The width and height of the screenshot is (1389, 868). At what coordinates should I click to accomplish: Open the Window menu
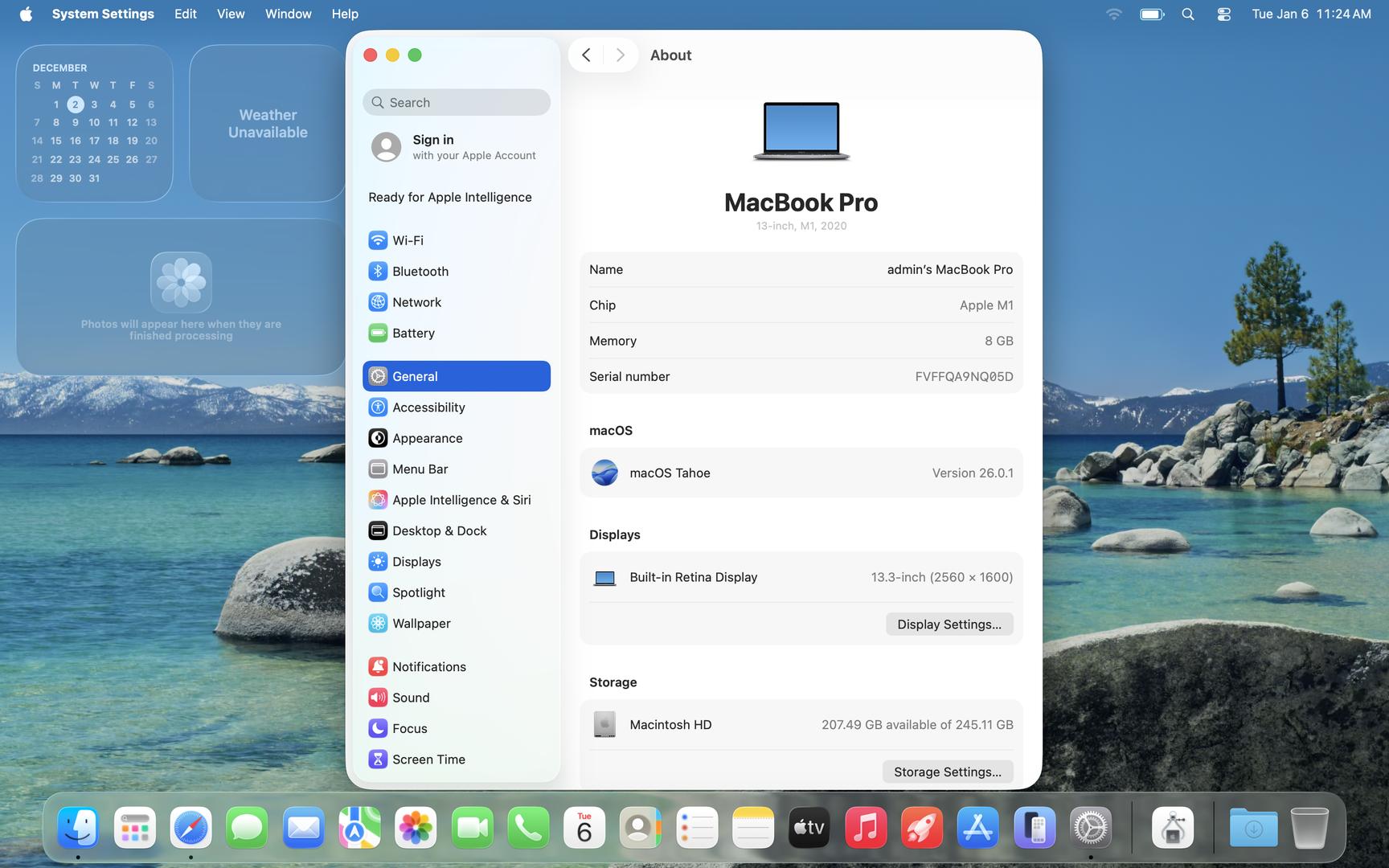288,14
